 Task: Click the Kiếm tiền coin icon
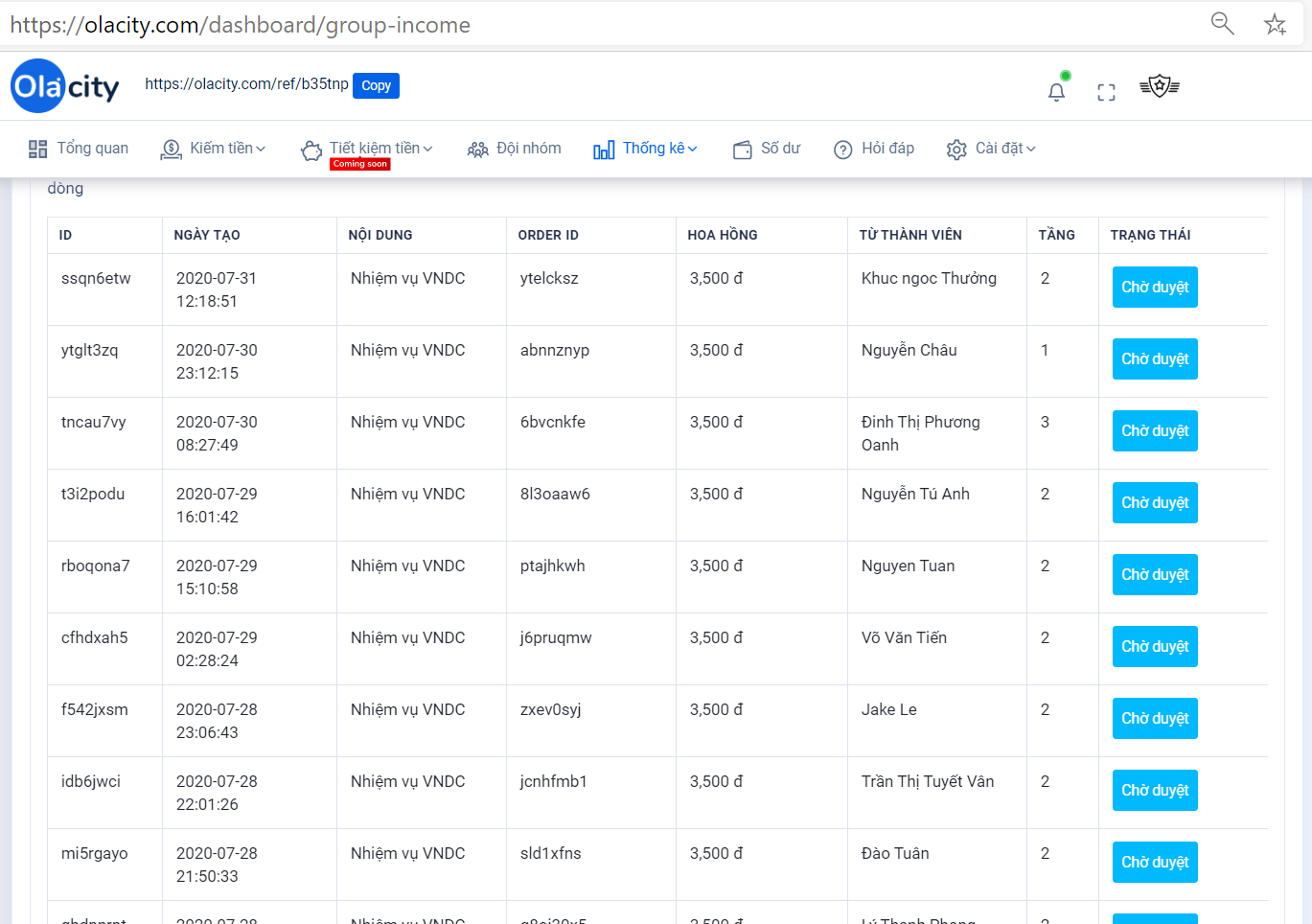172,150
